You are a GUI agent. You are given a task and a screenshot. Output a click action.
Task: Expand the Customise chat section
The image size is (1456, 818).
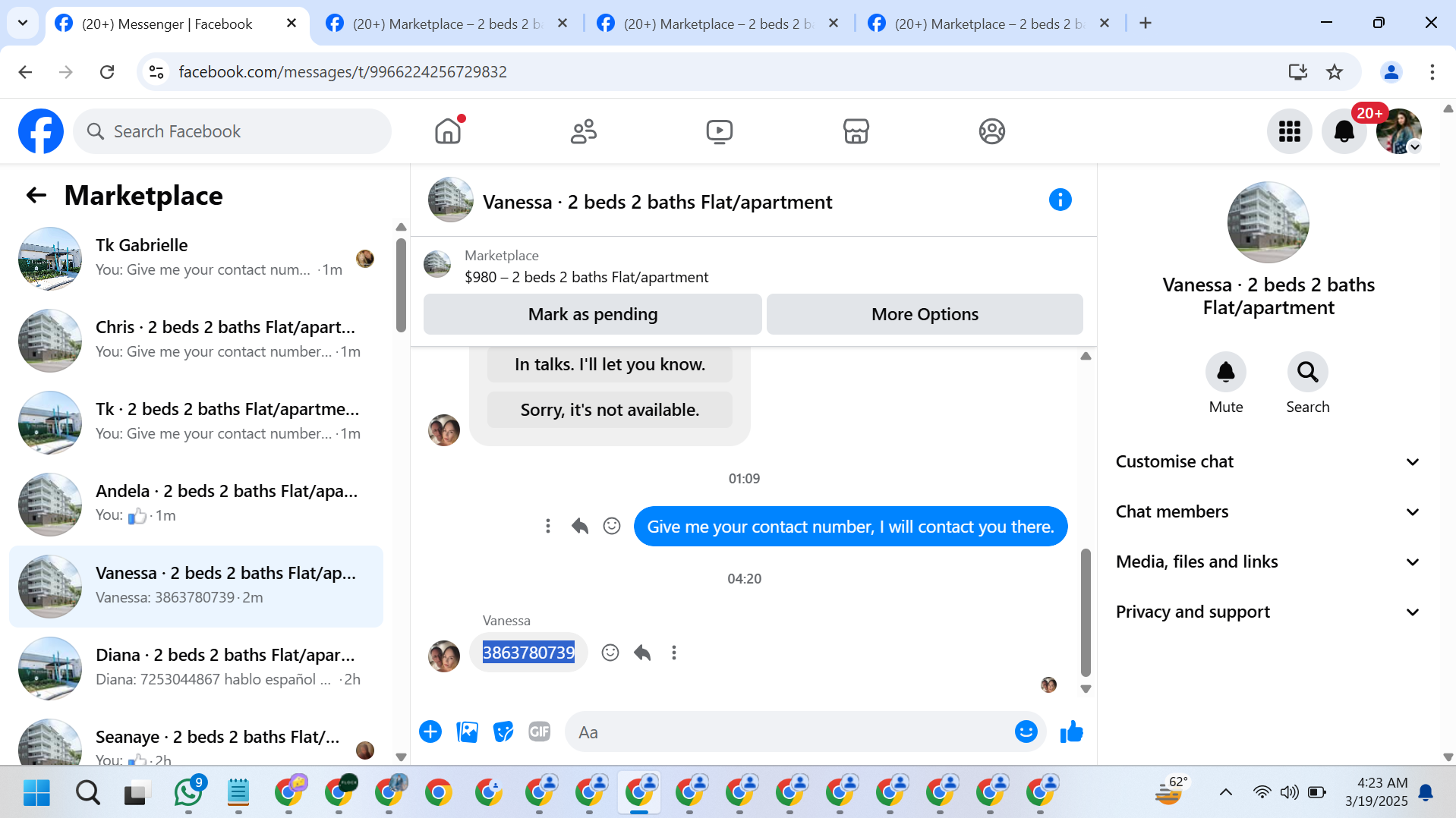pos(1267,461)
